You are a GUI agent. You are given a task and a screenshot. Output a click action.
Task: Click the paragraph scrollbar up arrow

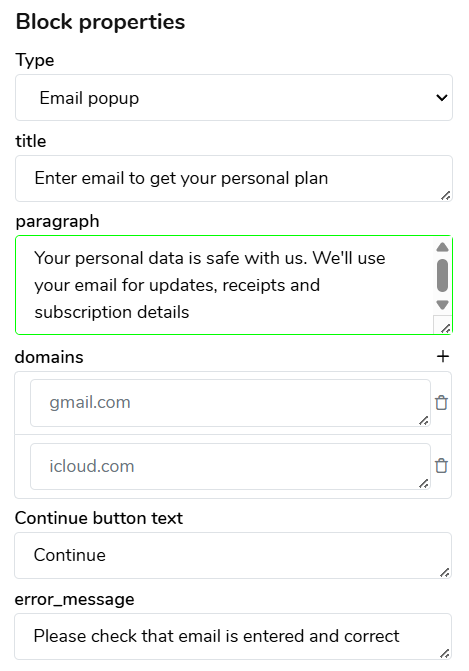(442, 247)
